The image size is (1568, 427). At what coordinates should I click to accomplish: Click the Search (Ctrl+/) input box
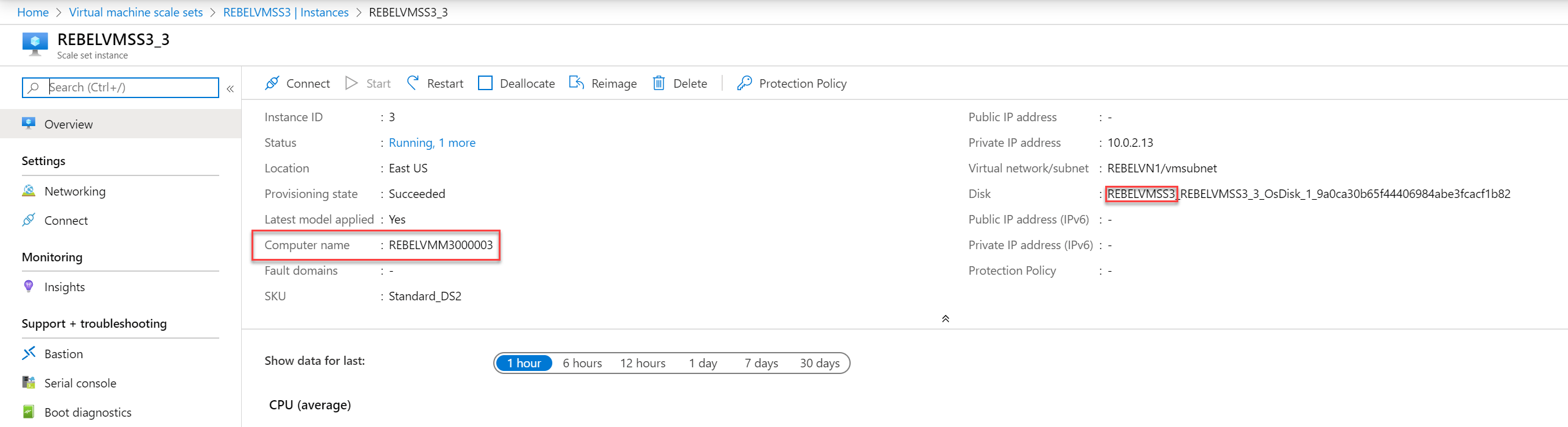[121, 87]
